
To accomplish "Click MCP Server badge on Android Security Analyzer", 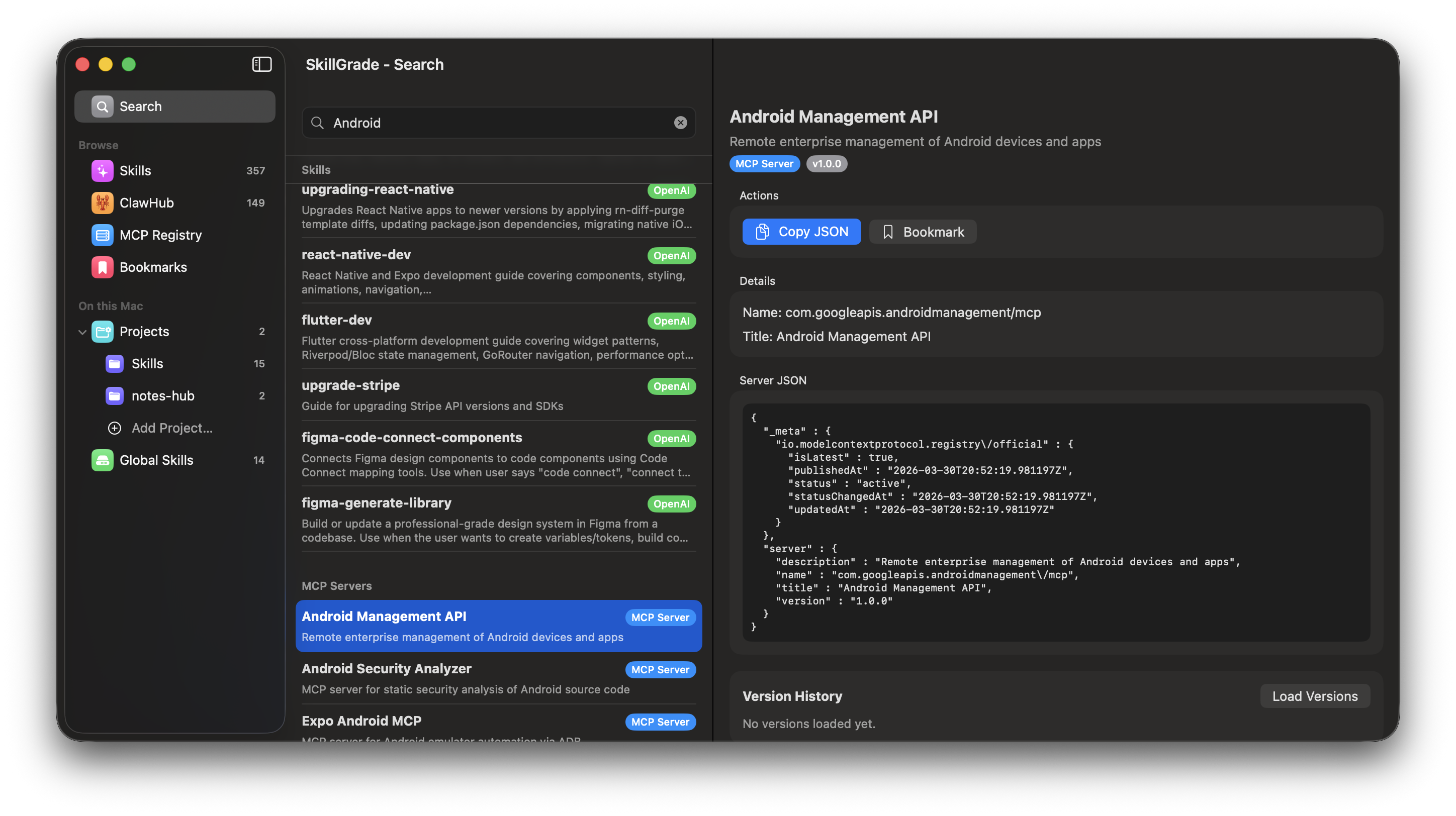I will point(660,670).
